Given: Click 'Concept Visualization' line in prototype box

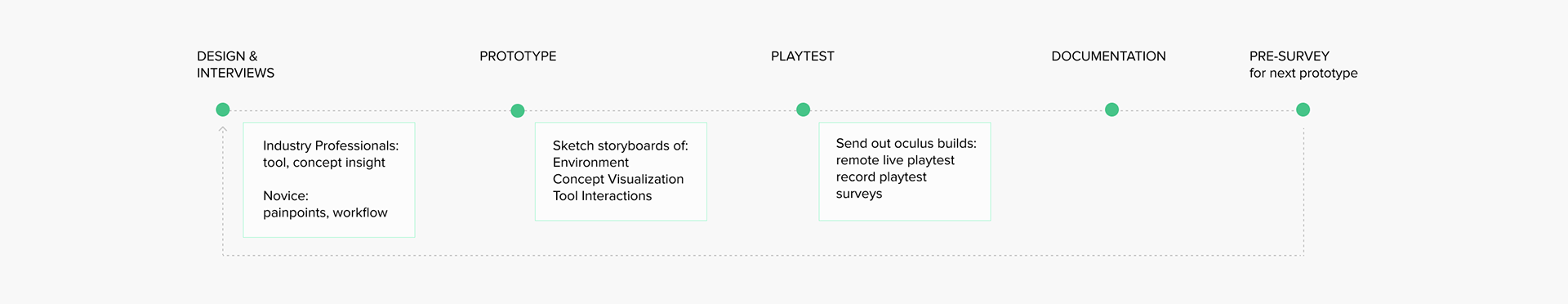Looking at the screenshot, I should tap(618, 179).
